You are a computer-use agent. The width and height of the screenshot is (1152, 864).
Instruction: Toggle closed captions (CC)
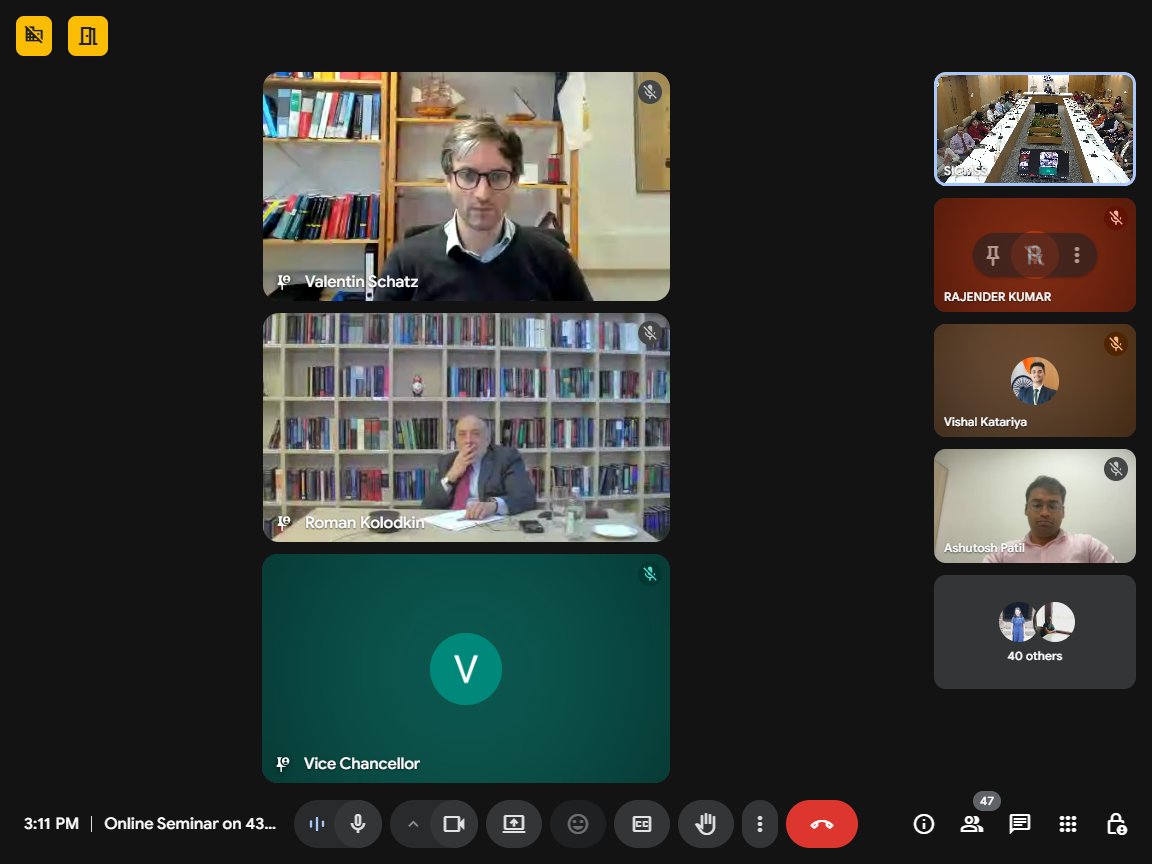(642, 824)
